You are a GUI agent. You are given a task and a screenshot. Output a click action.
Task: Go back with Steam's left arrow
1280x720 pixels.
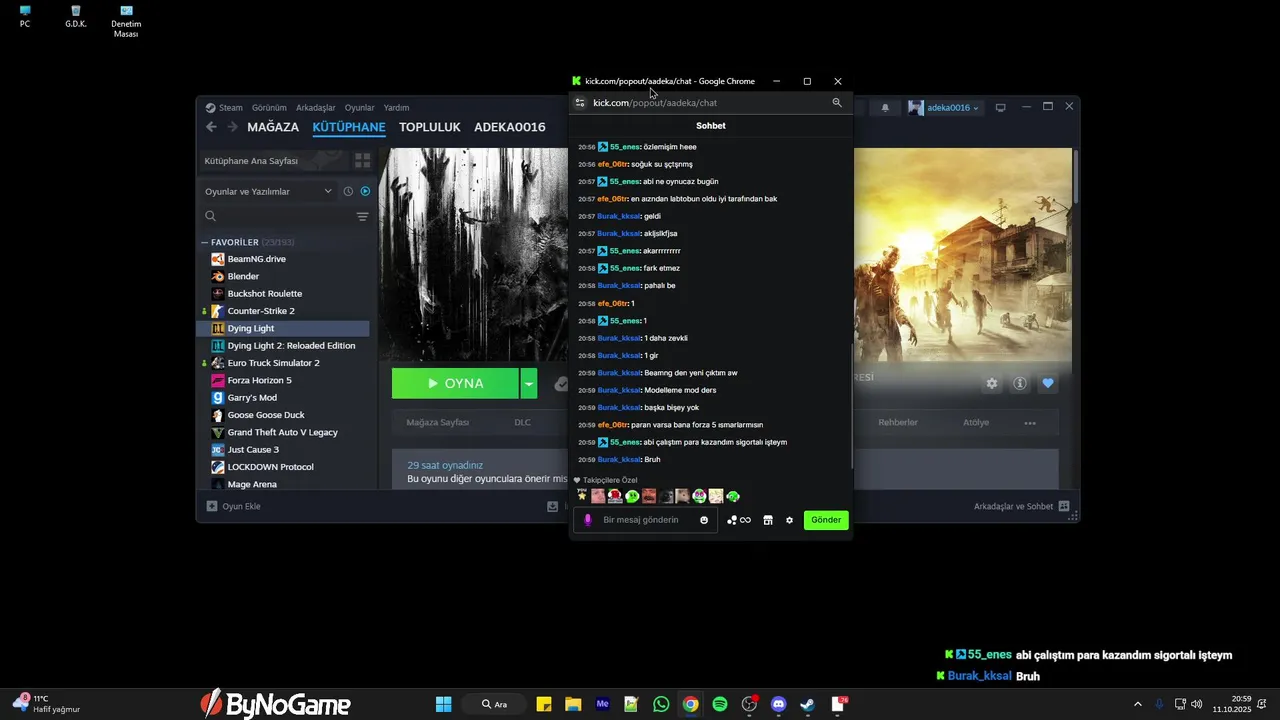tap(211, 127)
